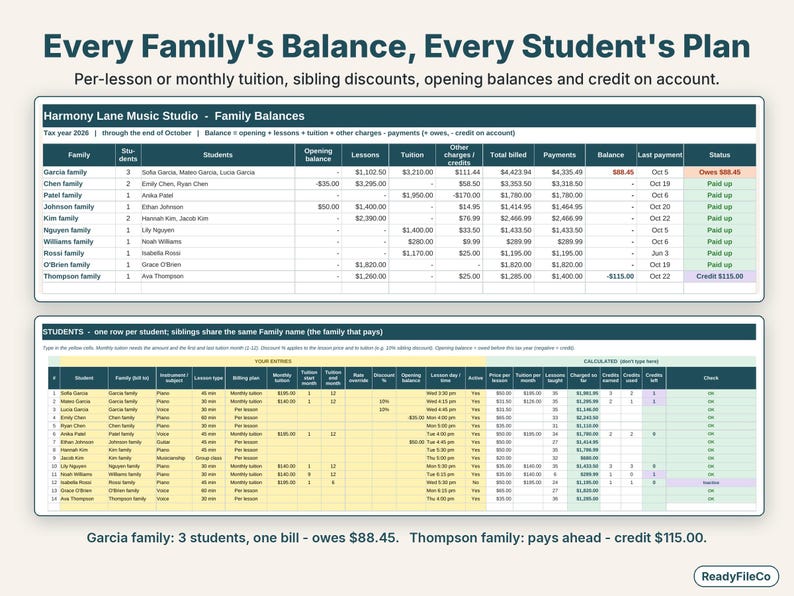794x596 pixels.
Task: Click the "Rate override" column header
Action: 359,378
